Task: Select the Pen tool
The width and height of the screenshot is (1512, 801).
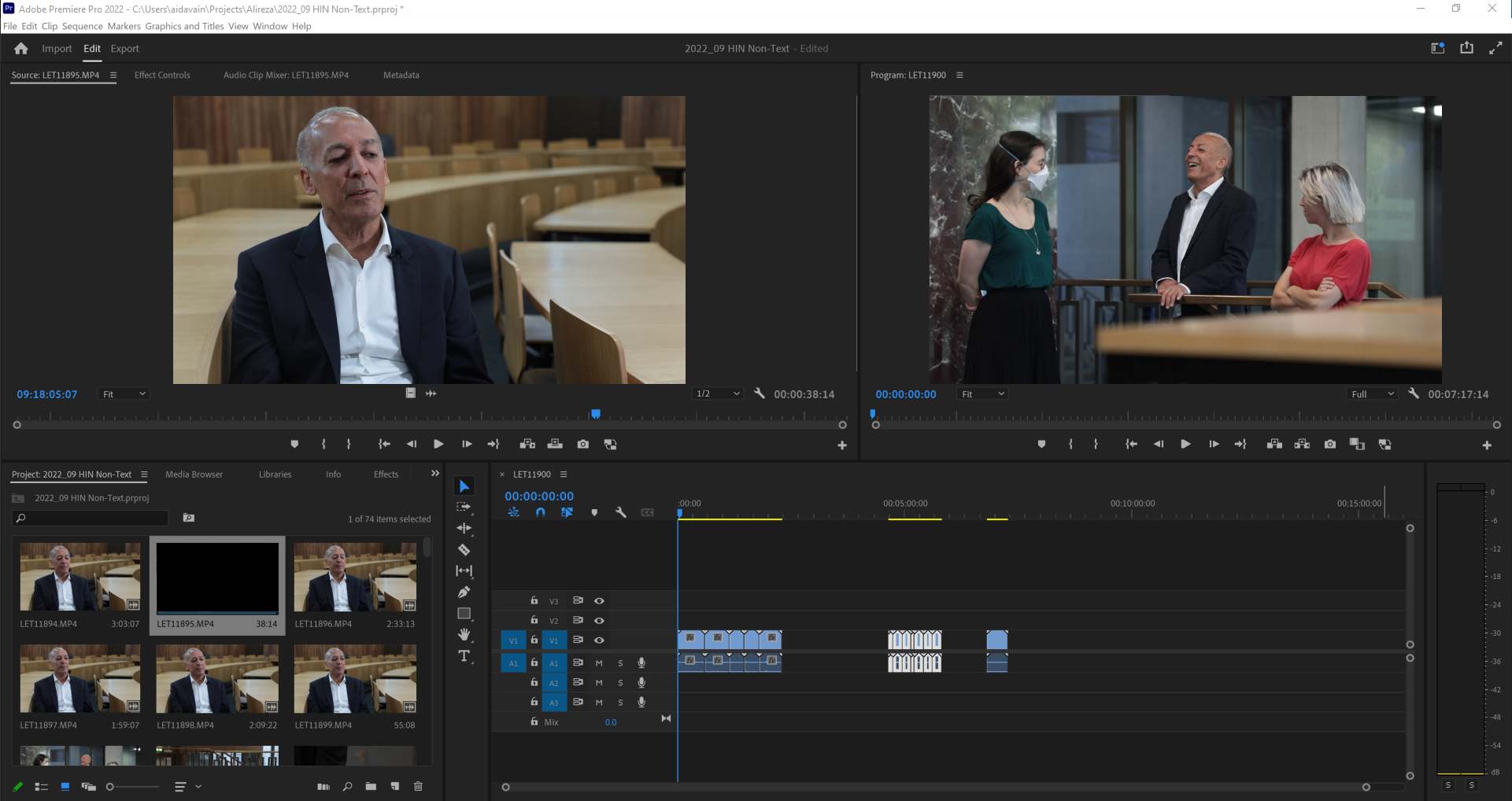Action: pos(464,592)
